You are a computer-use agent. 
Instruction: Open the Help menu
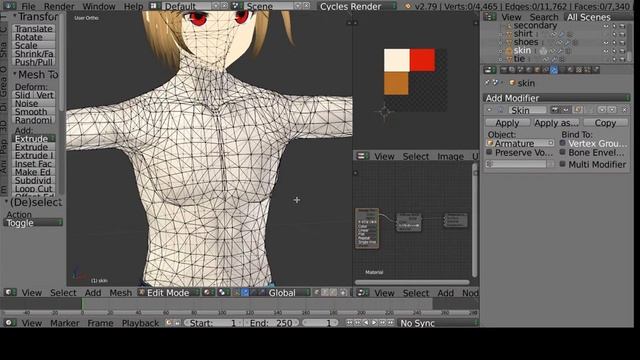(x=133, y=7)
